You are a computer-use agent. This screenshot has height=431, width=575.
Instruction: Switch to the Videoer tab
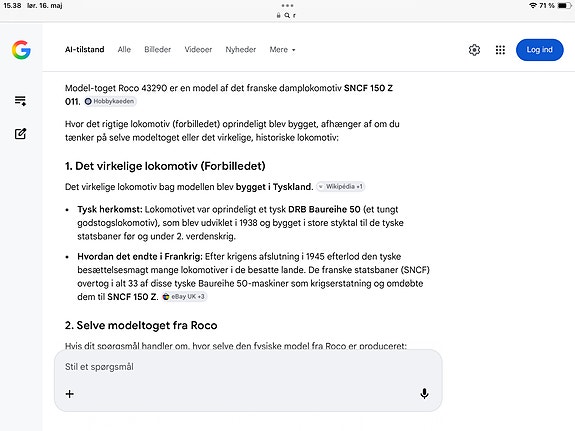198,50
